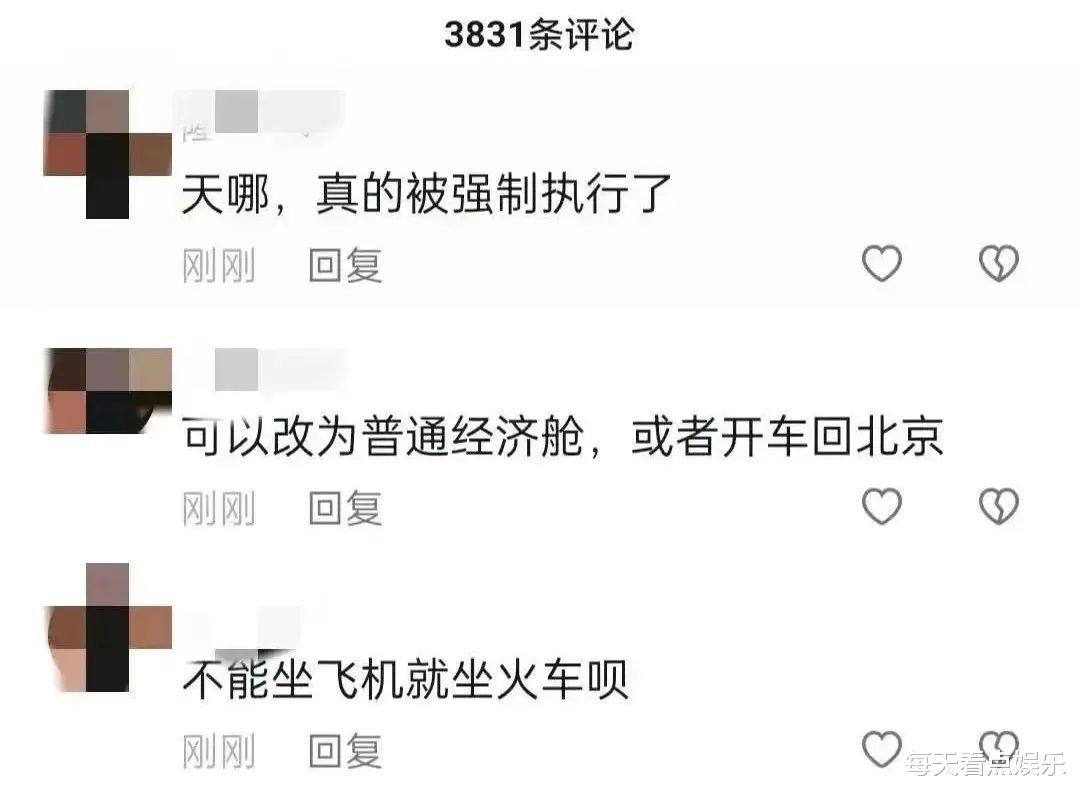Image resolution: width=1080 pixels, height=794 pixels.
Task: Open the second commenter's avatar
Action: pyautogui.click(x=107, y=391)
